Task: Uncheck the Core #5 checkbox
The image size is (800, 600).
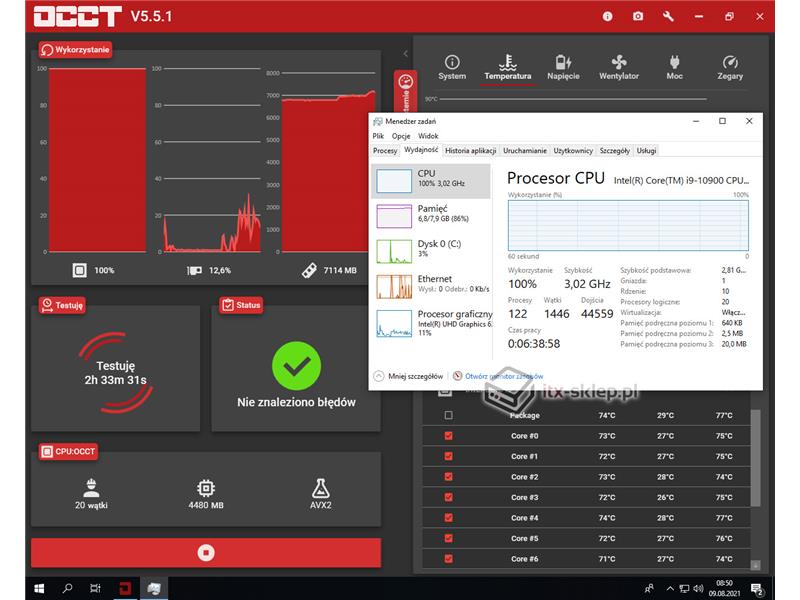Action: click(x=448, y=538)
